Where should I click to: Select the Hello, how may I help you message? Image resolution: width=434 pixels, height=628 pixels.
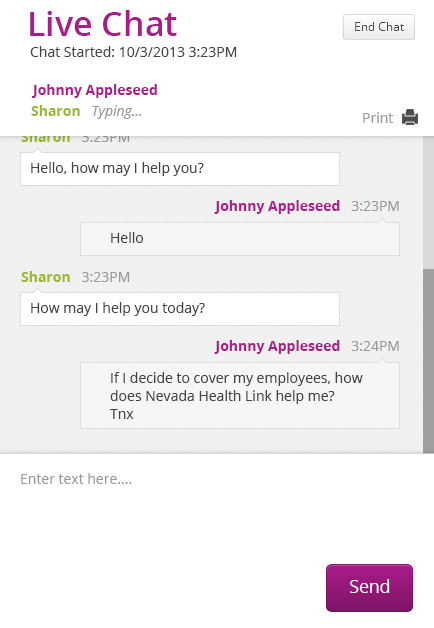(180, 169)
